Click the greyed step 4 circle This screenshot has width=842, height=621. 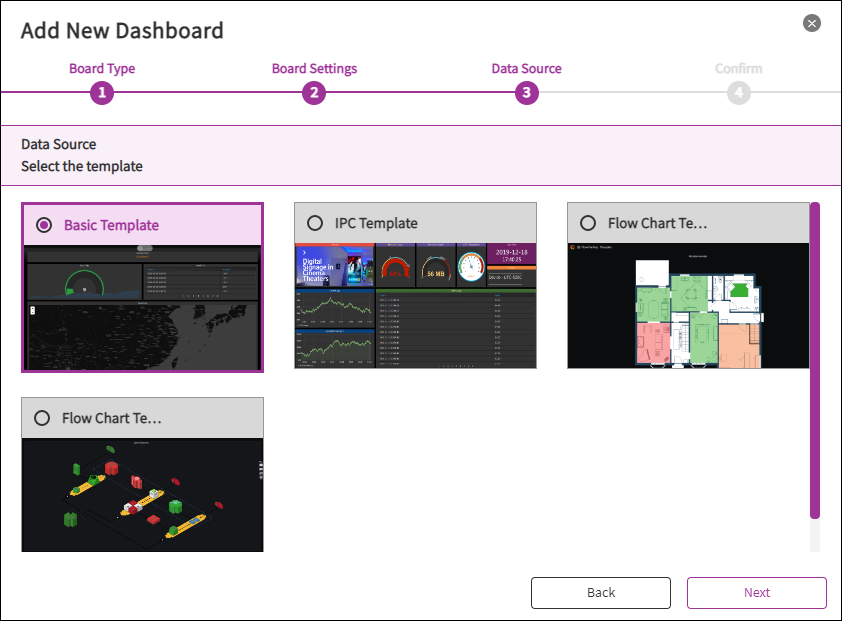tap(738, 93)
